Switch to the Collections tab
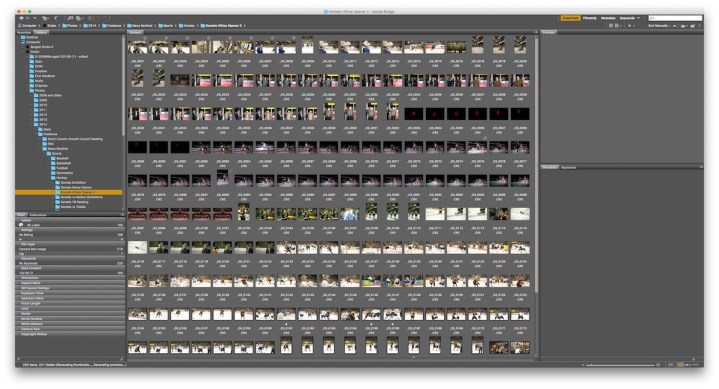The image size is (719, 389). tap(38, 215)
